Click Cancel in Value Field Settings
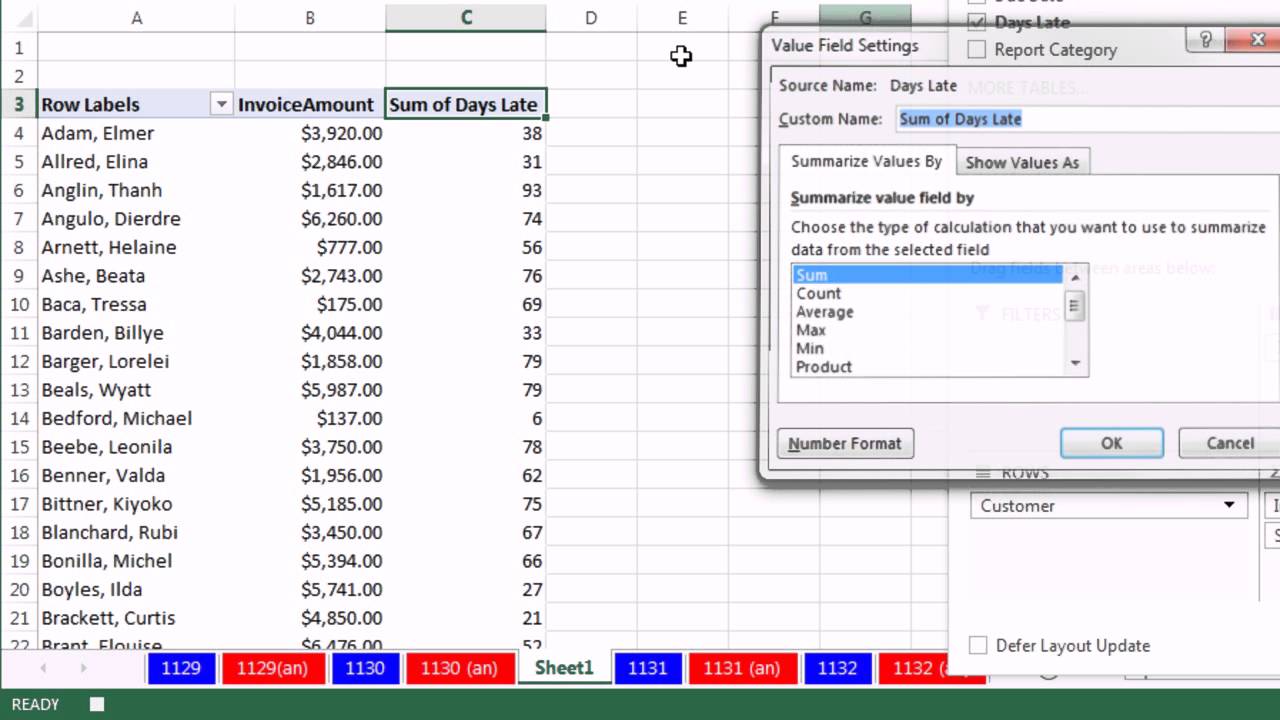This screenshot has height=720, width=1280. coord(1229,443)
